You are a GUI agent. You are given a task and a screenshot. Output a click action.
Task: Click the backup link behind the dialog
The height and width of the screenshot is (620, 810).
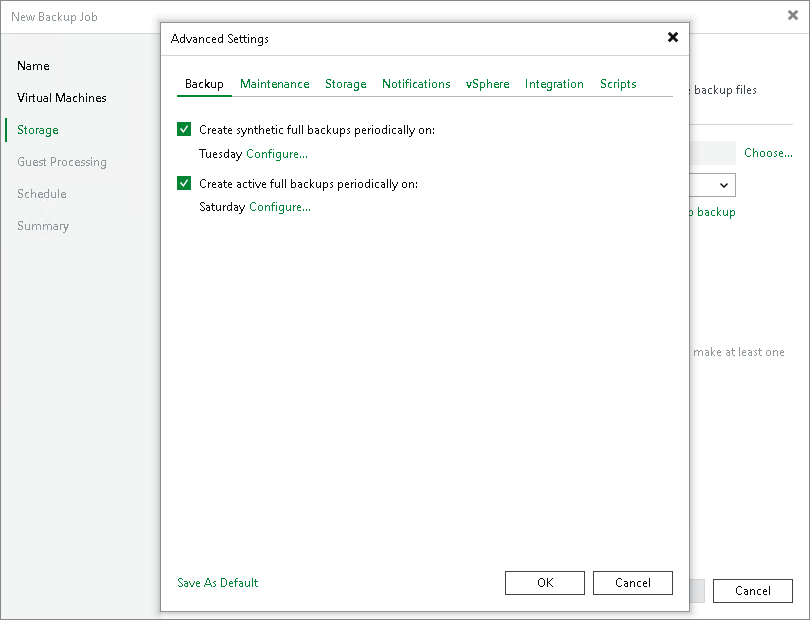[714, 212]
